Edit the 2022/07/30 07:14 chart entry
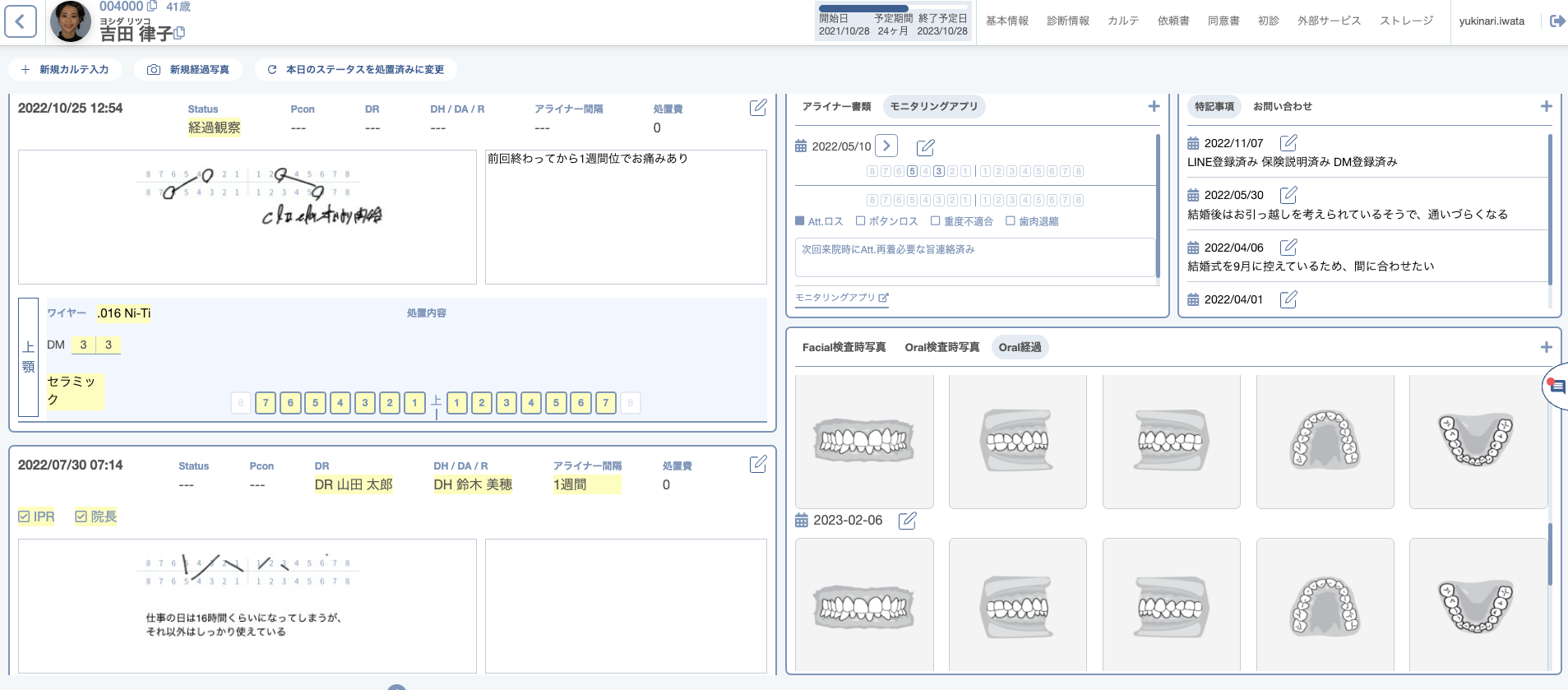 pyautogui.click(x=758, y=465)
